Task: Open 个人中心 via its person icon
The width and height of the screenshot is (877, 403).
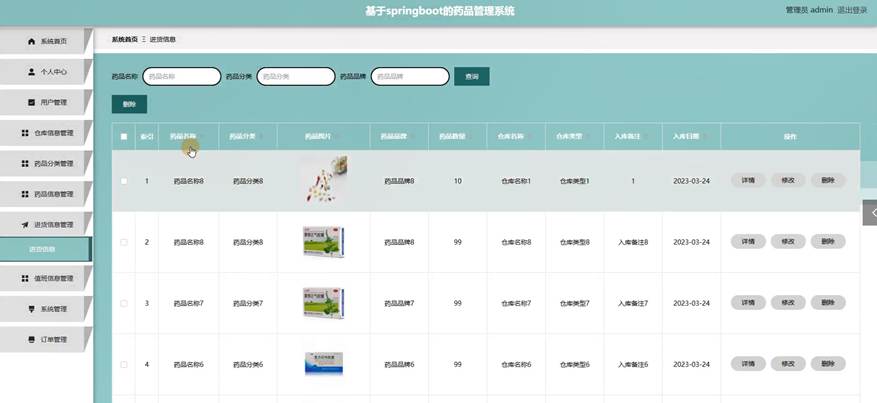Action: [x=31, y=72]
